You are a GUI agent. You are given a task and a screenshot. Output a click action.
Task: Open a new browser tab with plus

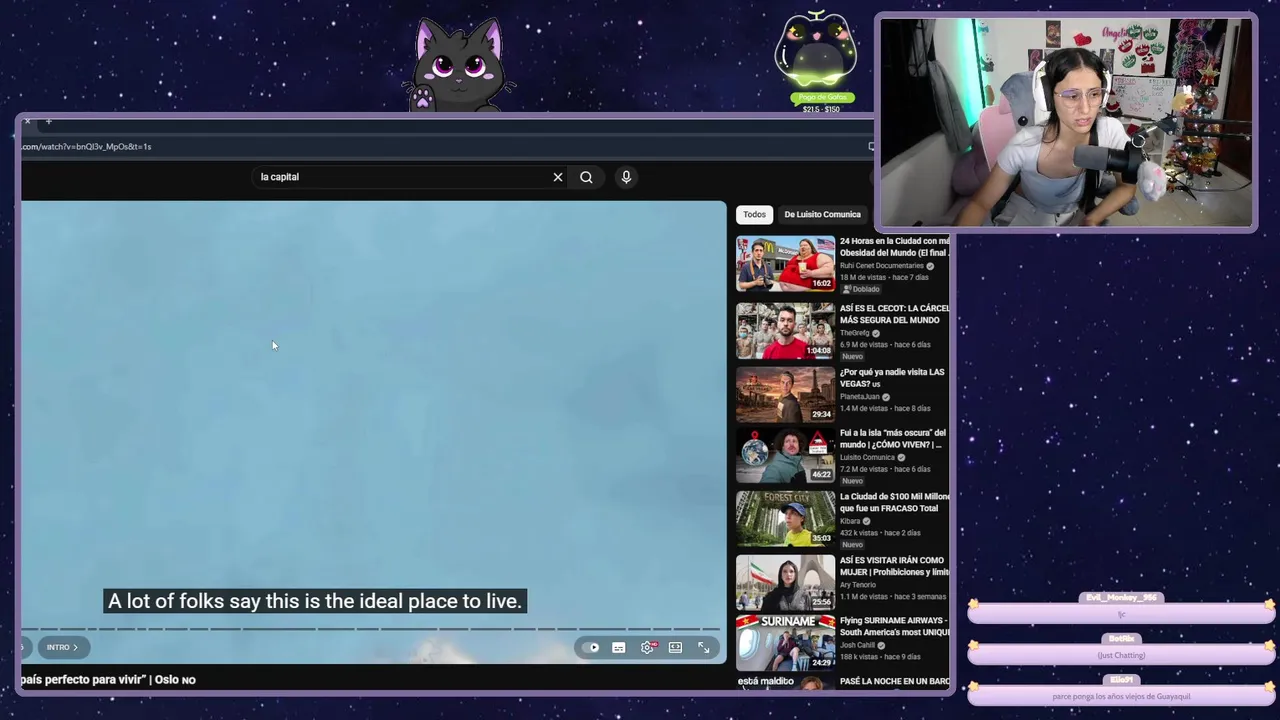(x=48, y=122)
